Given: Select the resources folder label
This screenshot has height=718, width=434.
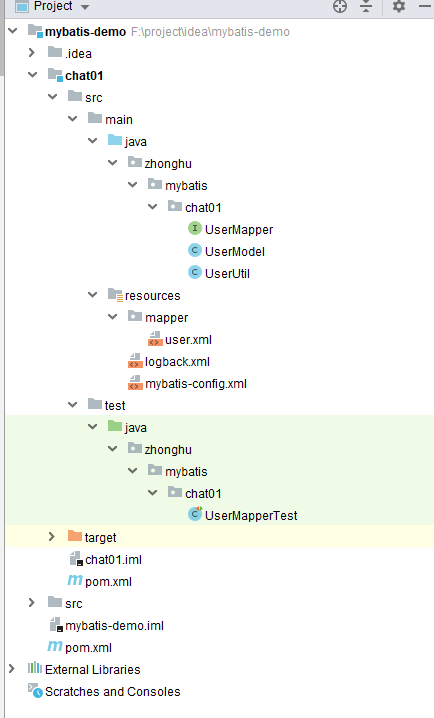Looking at the screenshot, I should pos(152,296).
